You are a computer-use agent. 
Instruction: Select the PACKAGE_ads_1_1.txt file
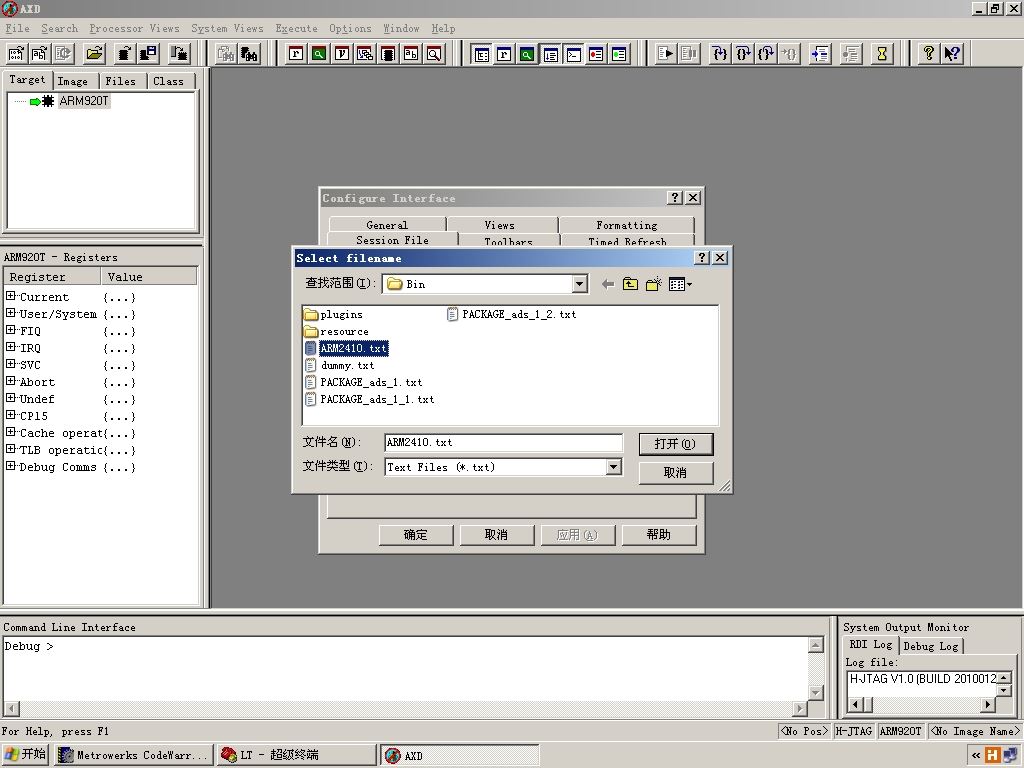click(370, 399)
